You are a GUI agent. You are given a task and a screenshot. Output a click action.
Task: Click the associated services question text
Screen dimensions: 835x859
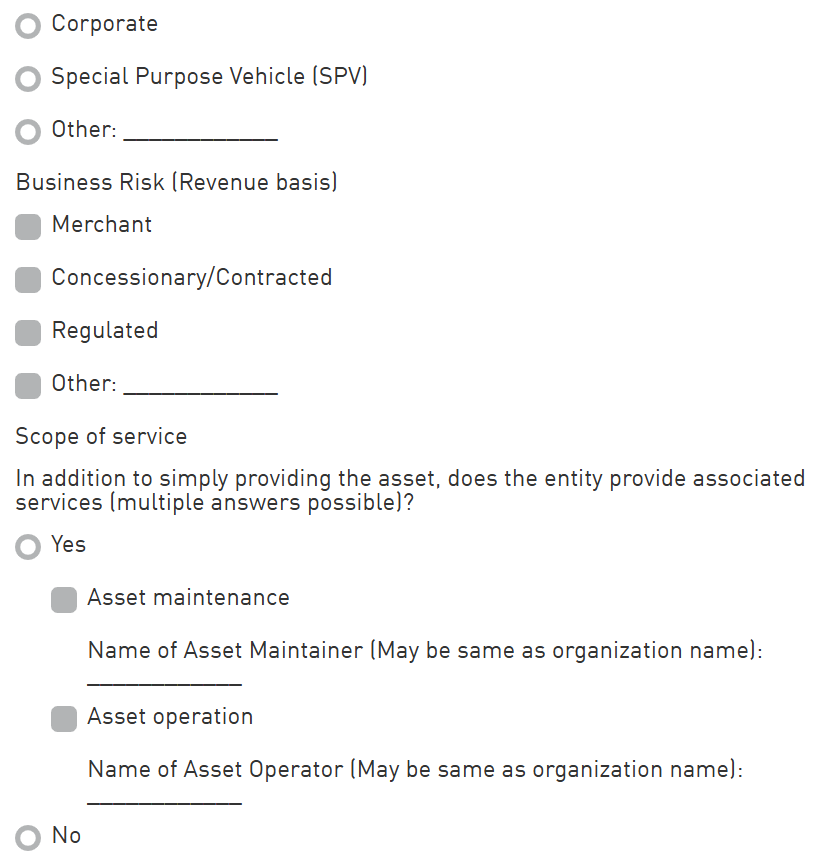[410, 490]
